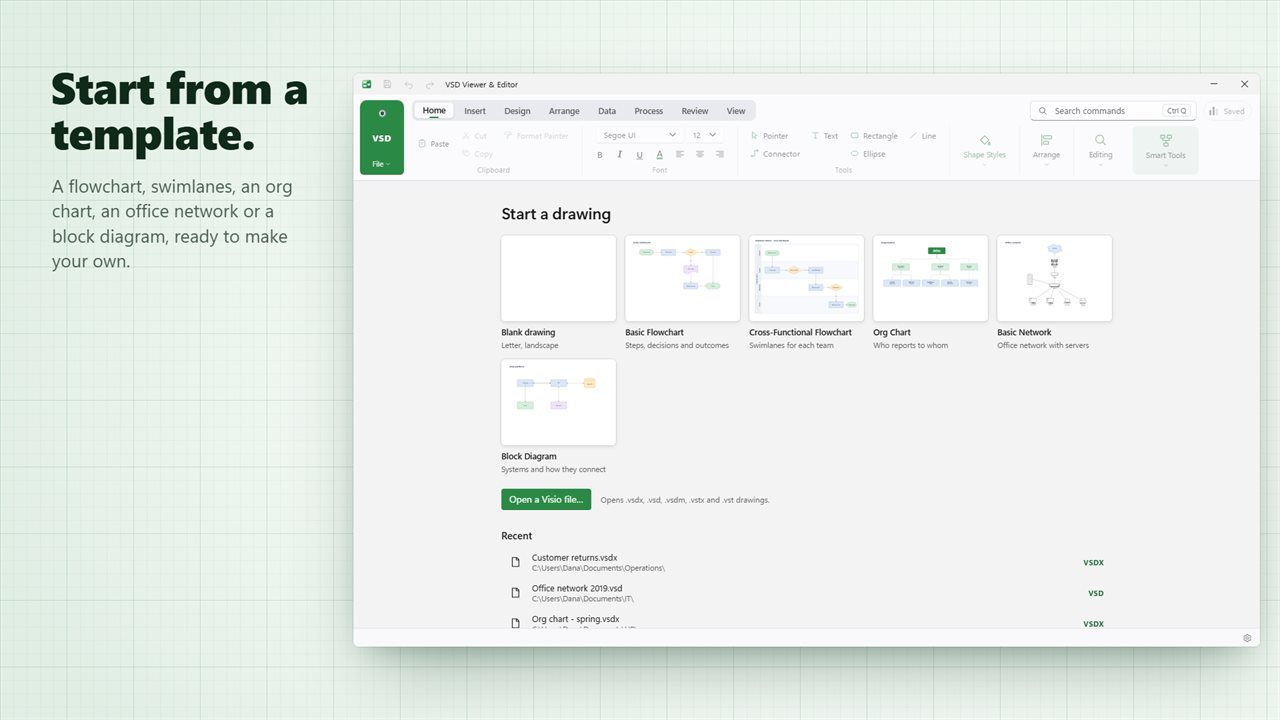Open the font size 12 dropdown

pos(704,135)
